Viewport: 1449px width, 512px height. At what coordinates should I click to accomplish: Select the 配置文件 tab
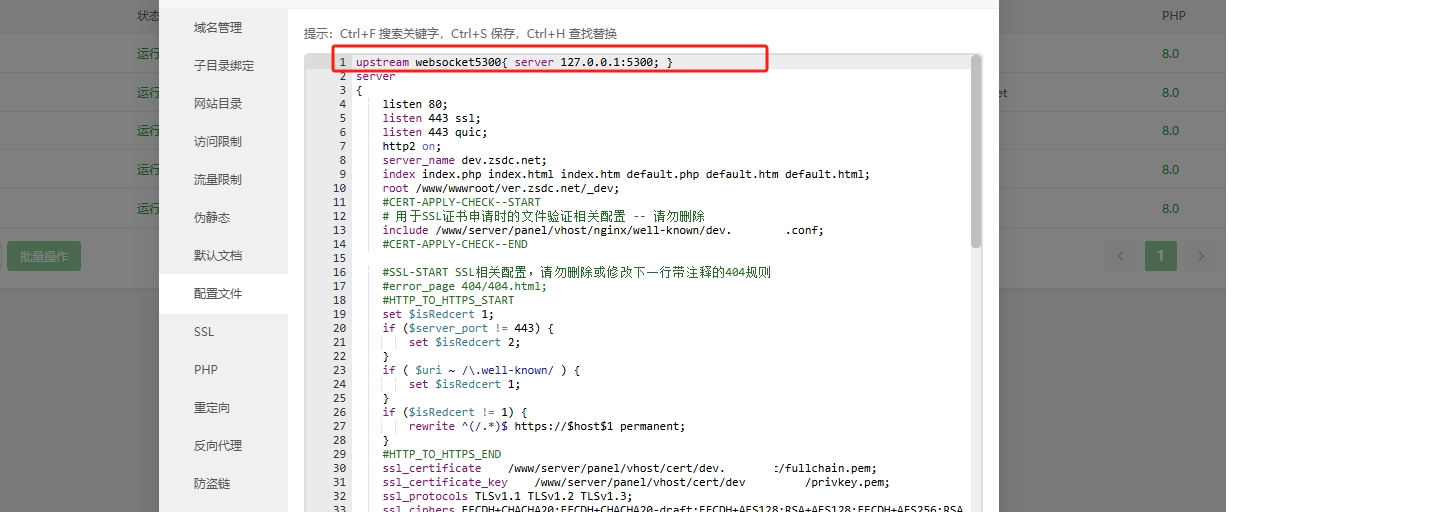[218, 294]
